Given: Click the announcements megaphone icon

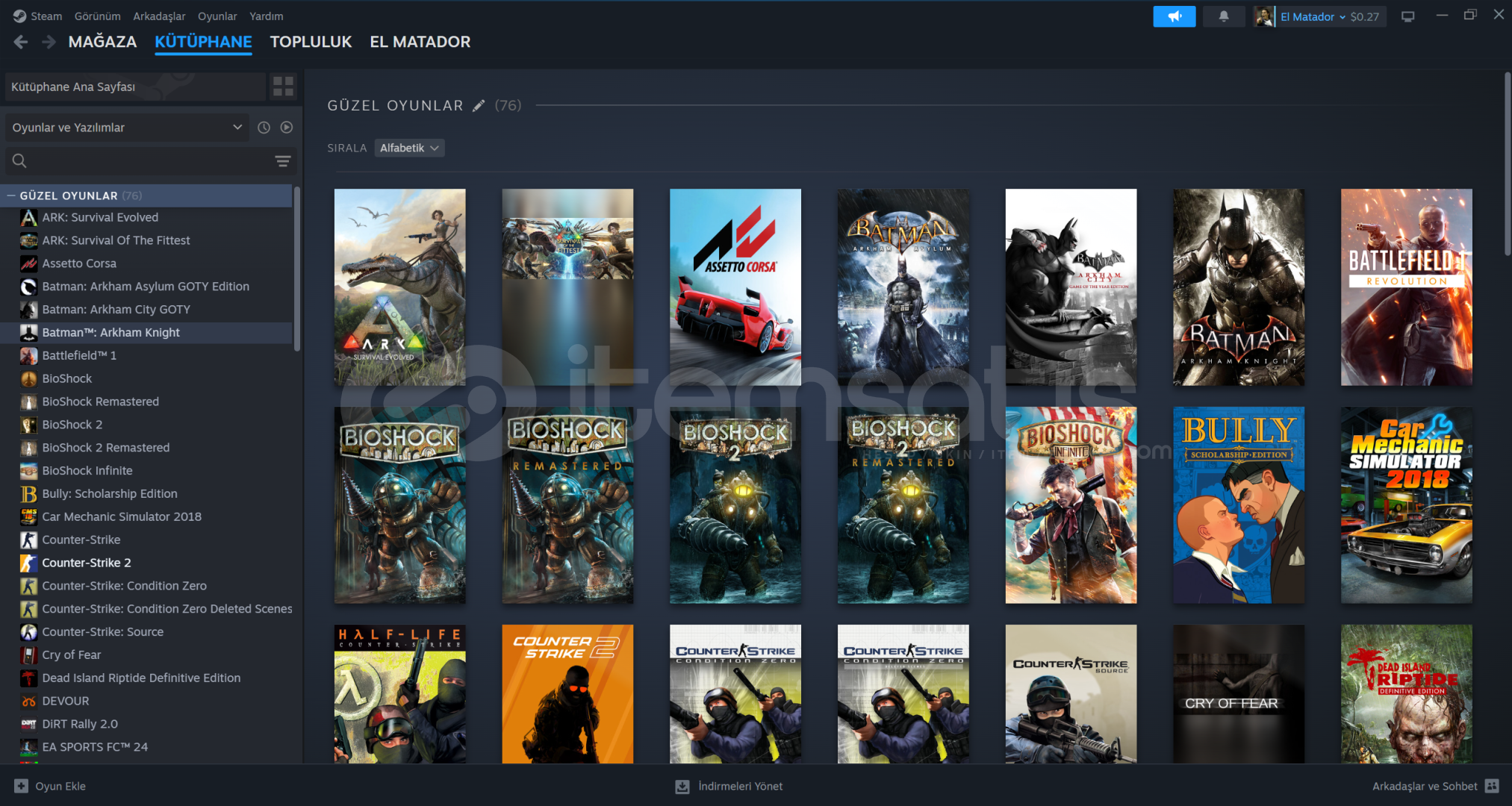Looking at the screenshot, I should point(1174,16).
